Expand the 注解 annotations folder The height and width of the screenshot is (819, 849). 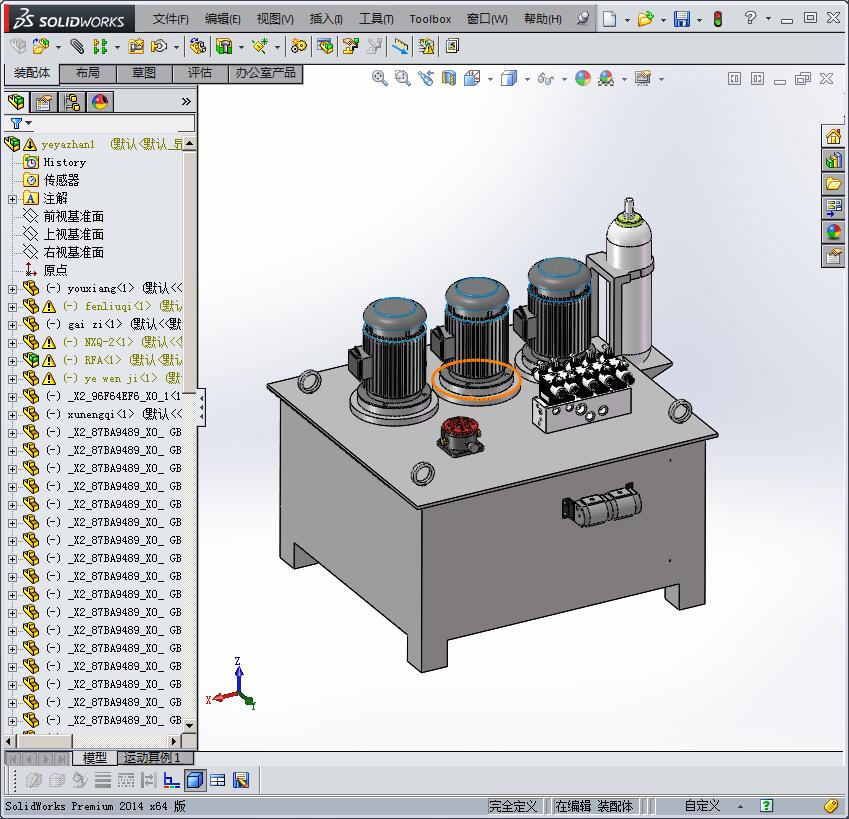tap(12, 198)
